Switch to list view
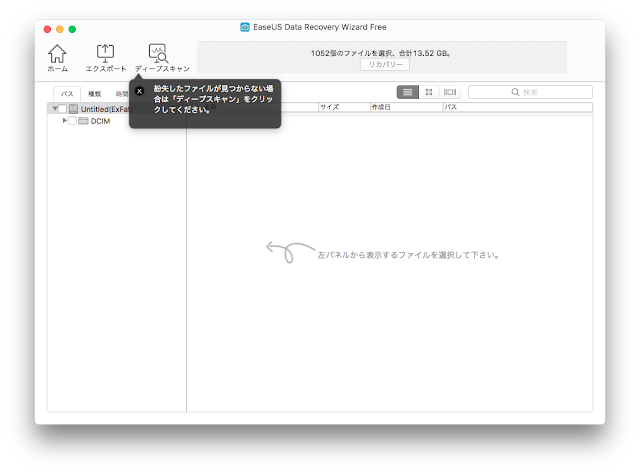The height and width of the screenshot is (474, 640). pos(407,92)
